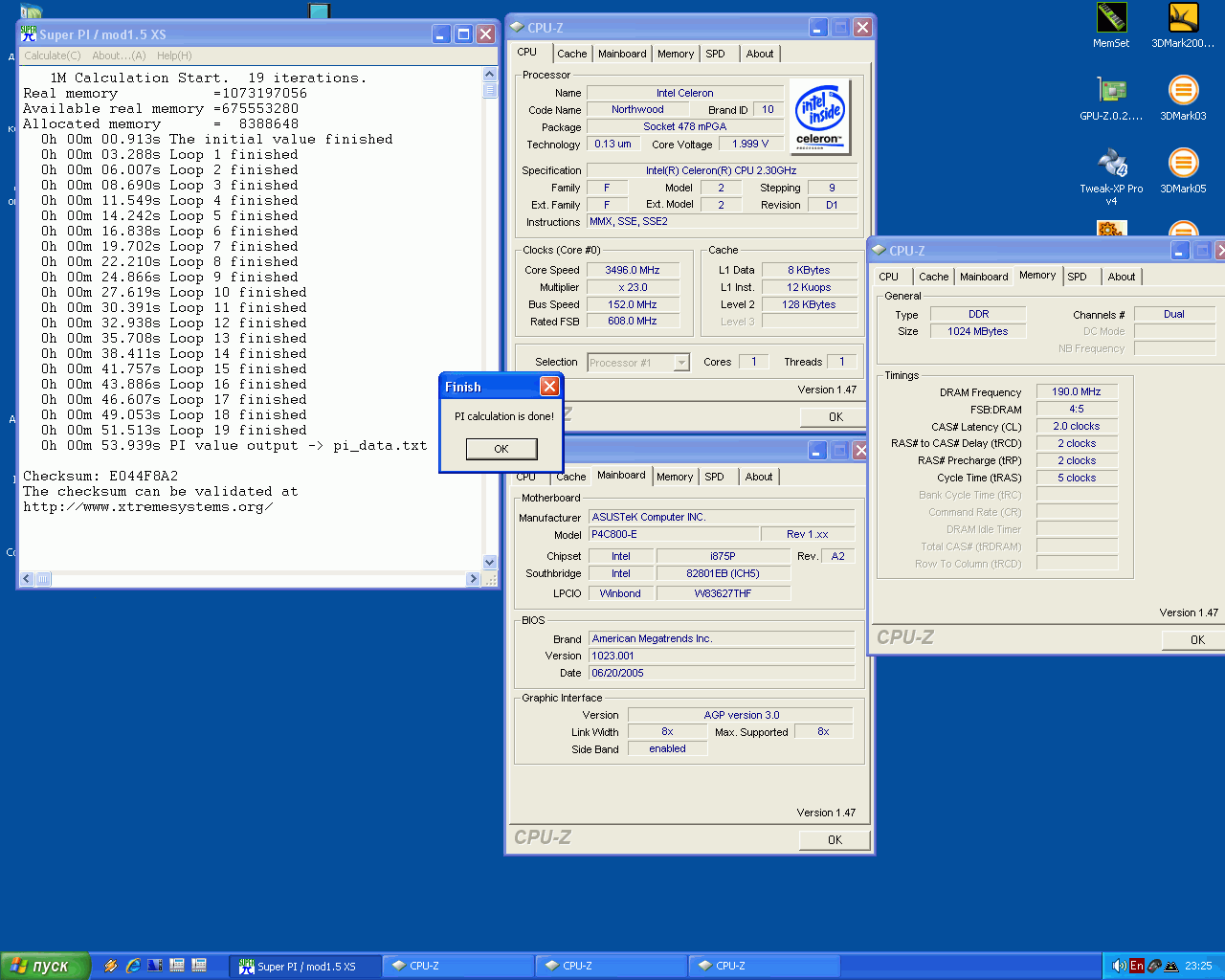Click the Checksum: E044F8A2 line in Super PI
Viewport: 1225px width, 980px height.
(x=100, y=476)
